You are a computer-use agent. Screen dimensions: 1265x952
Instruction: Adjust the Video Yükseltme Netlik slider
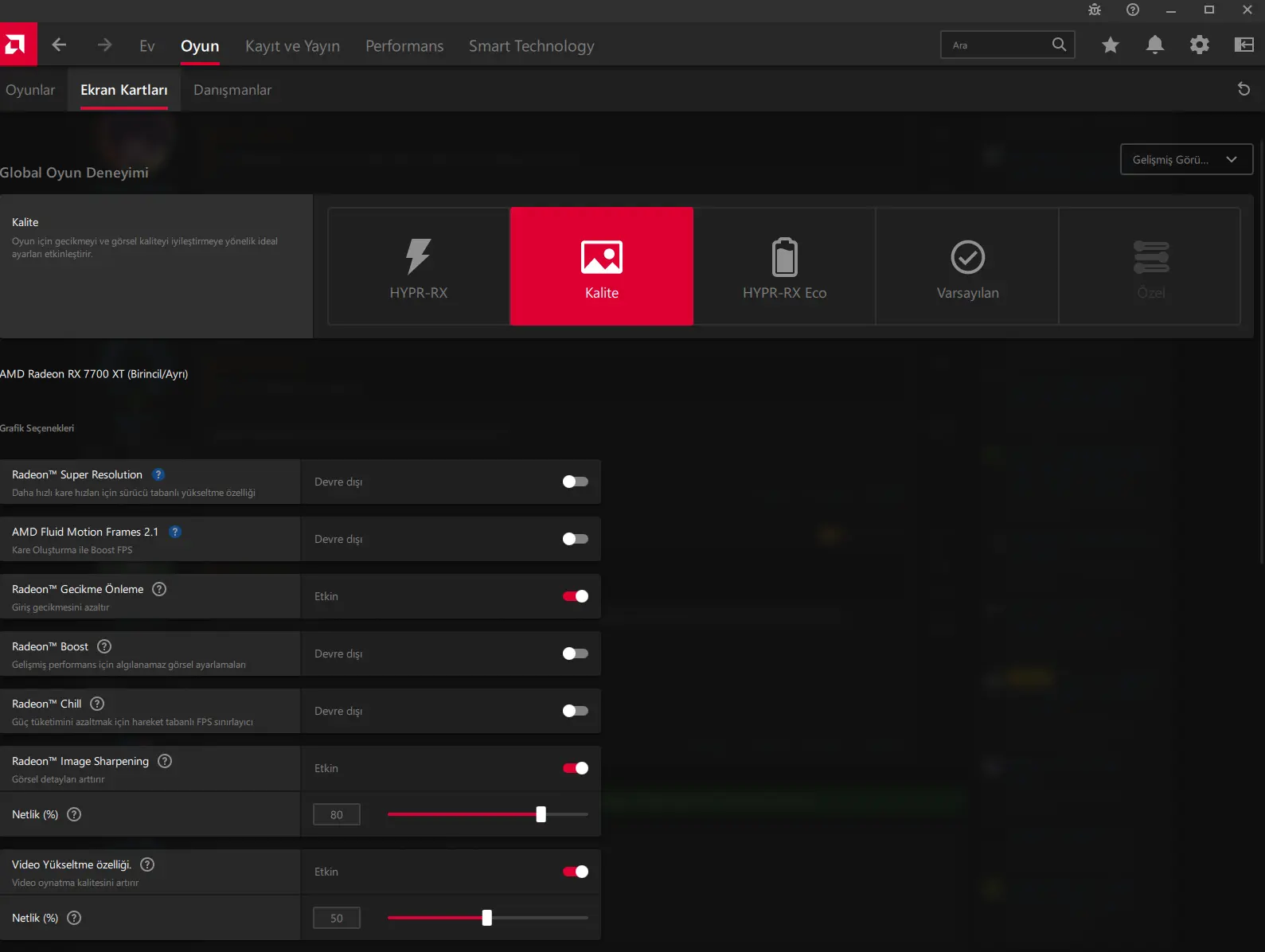488,918
